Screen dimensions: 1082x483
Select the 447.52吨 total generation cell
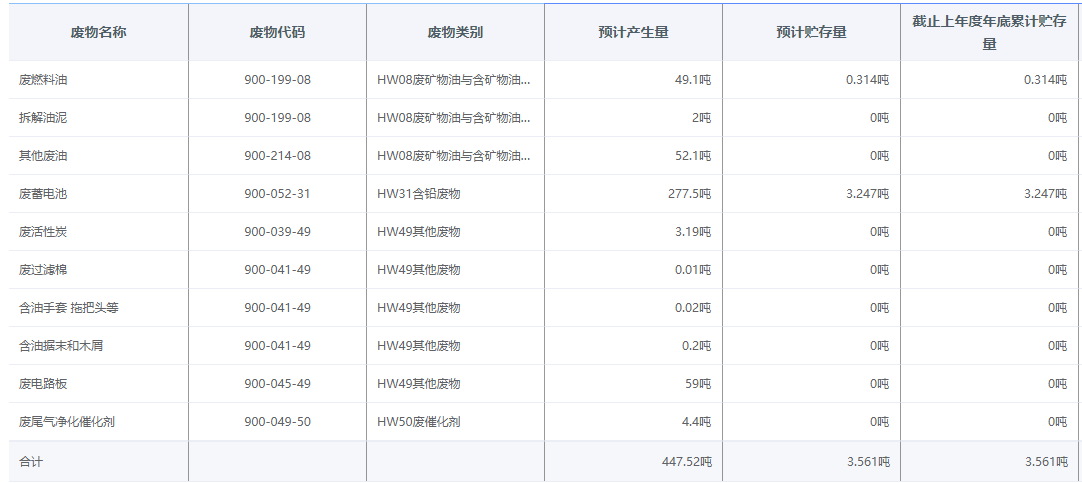point(685,462)
